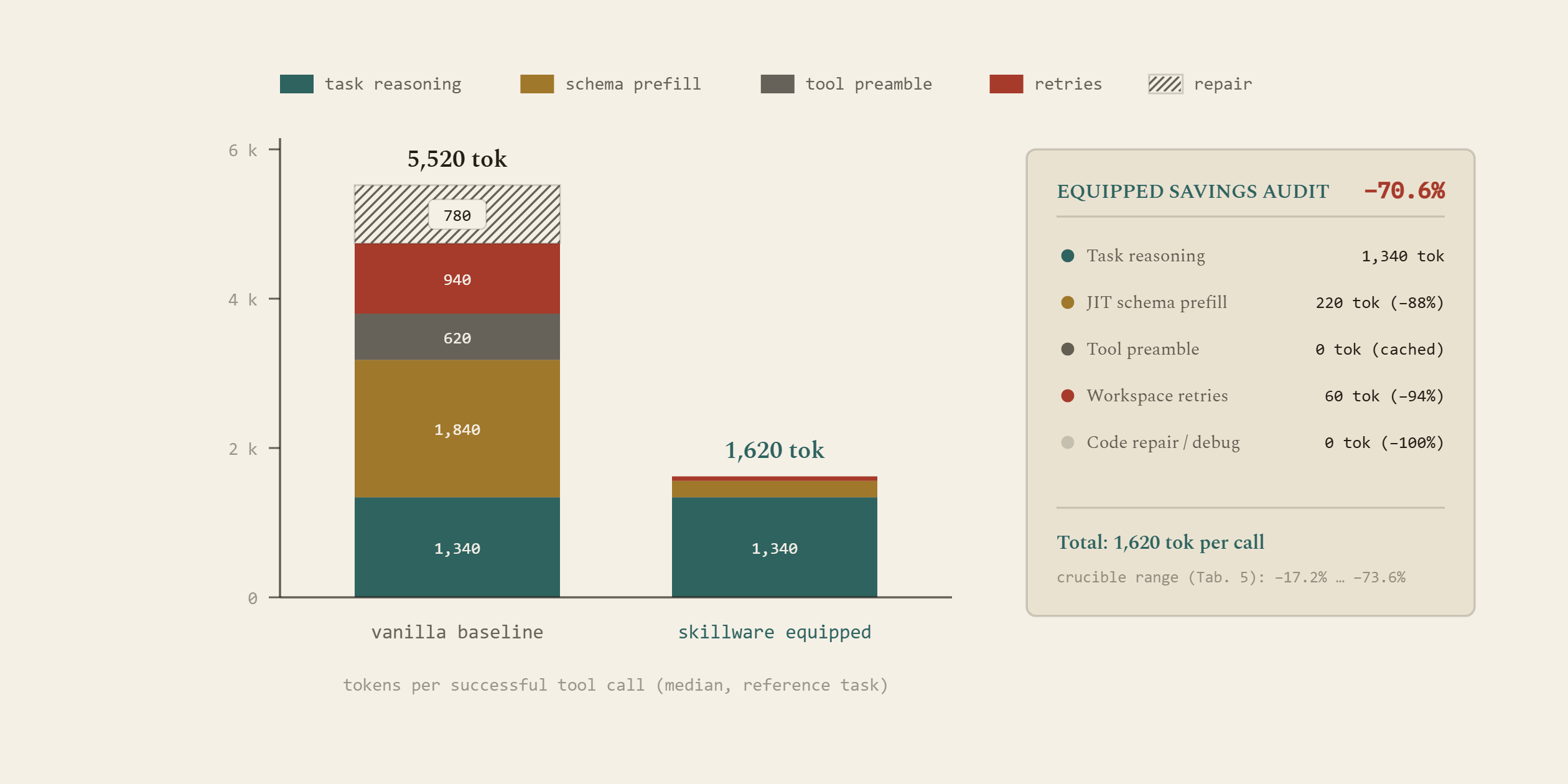The width and height of the screenshot is (1568, 784).
Task: Select the gold 1,840 schema prefill segment
Action: coord(457,429)
